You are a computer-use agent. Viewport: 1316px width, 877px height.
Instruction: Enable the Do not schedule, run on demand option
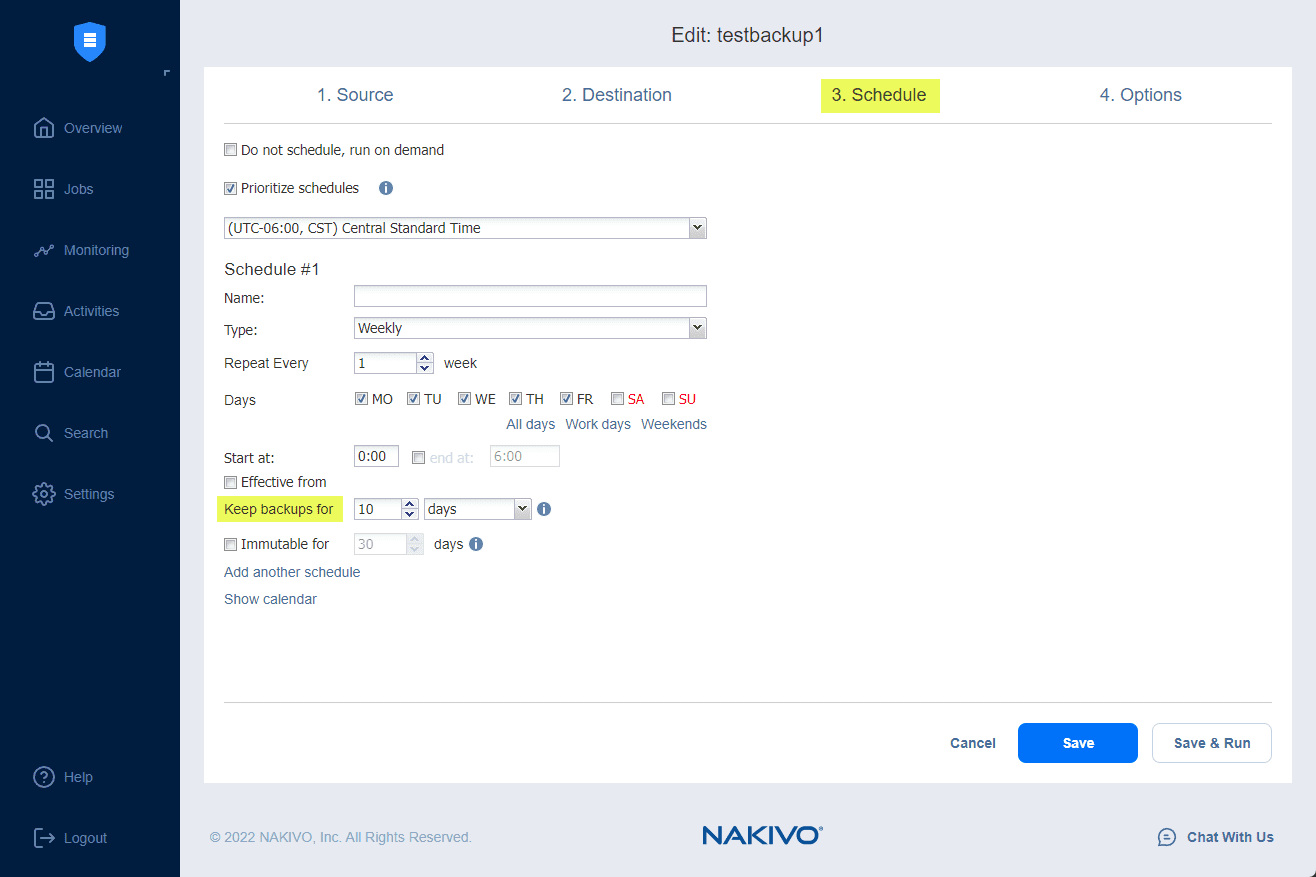coord(230,149)
